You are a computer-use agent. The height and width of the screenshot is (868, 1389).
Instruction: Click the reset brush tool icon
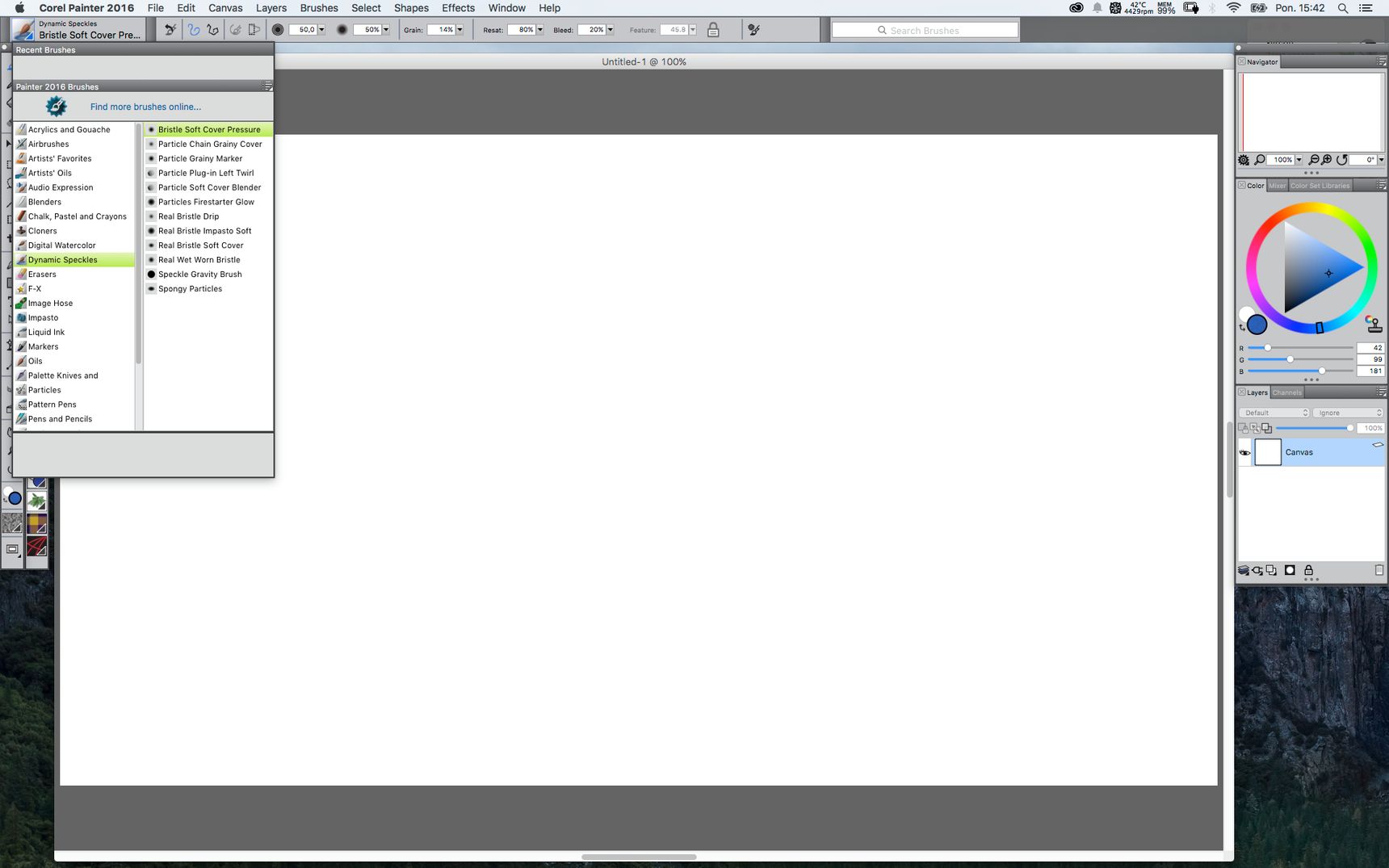coord(170,30)
